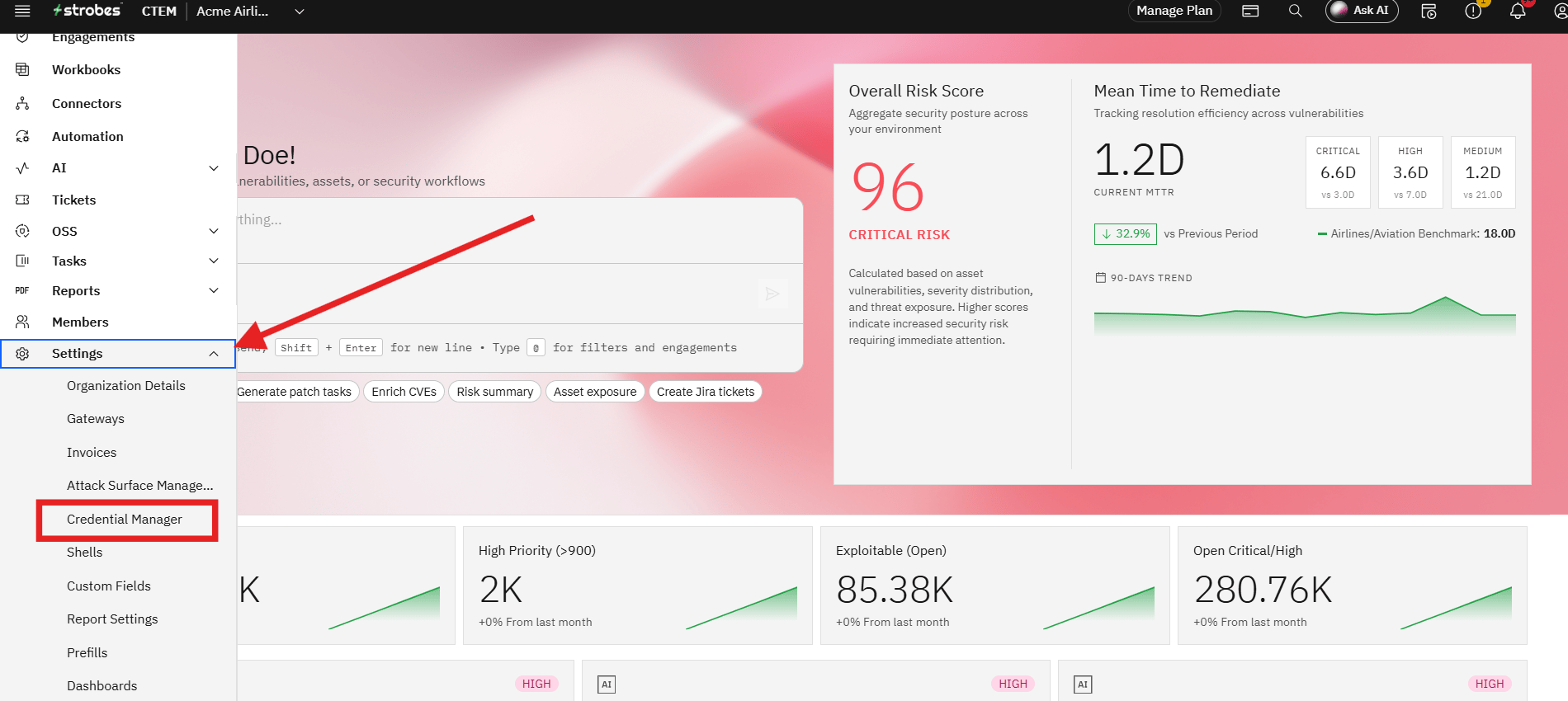This screenshot has width=1568, height=701.
Task: Click the send arrow icon in the prompt box
Action: (772, 294)
